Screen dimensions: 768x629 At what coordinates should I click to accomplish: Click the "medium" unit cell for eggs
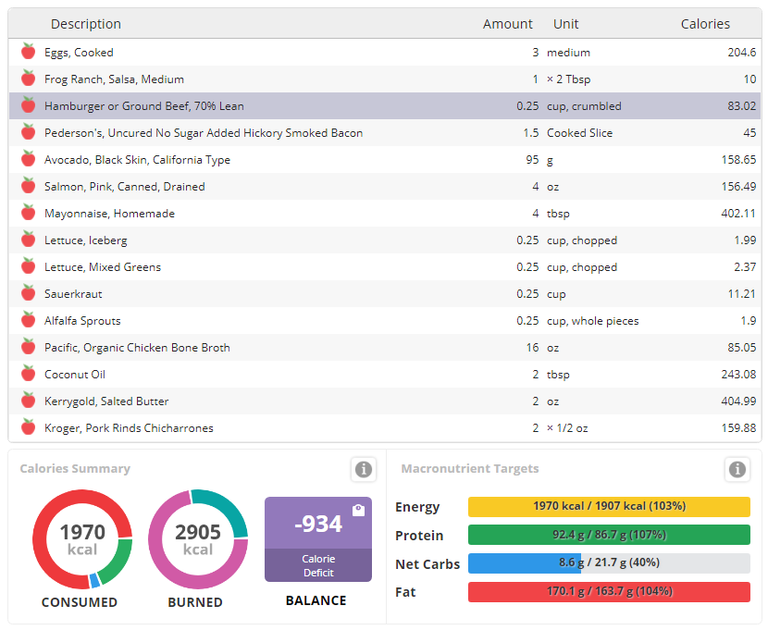point(568,52)
